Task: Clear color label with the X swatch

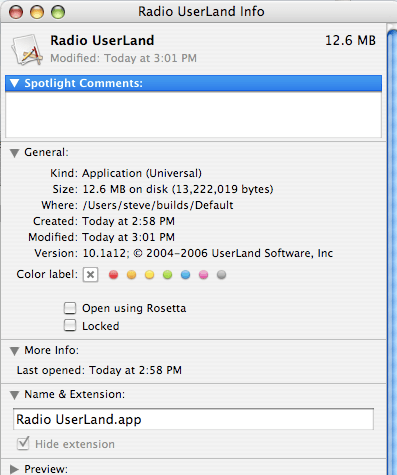Action: 90,275
